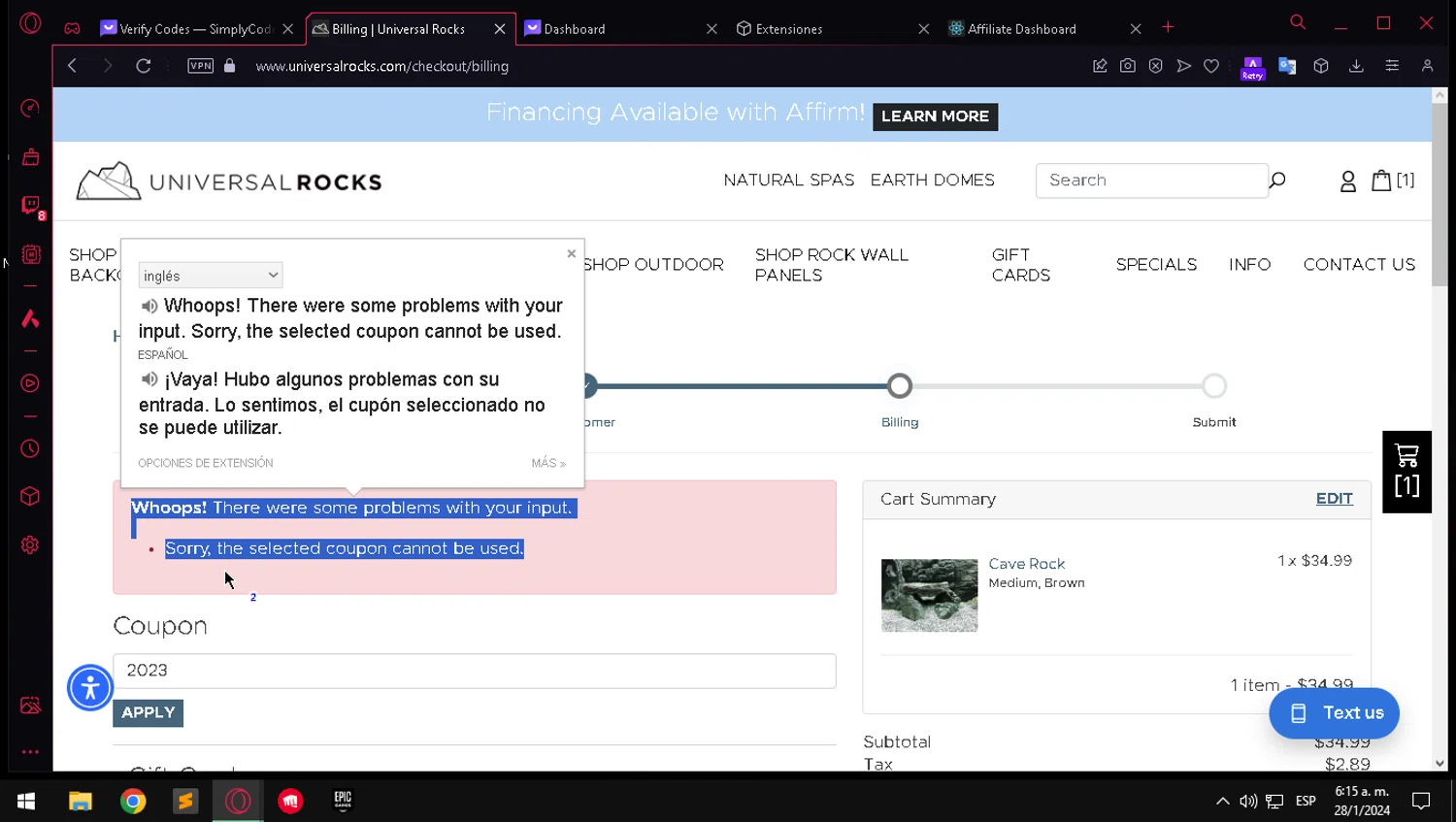Click the Text us chat button

click(1334, 713)
